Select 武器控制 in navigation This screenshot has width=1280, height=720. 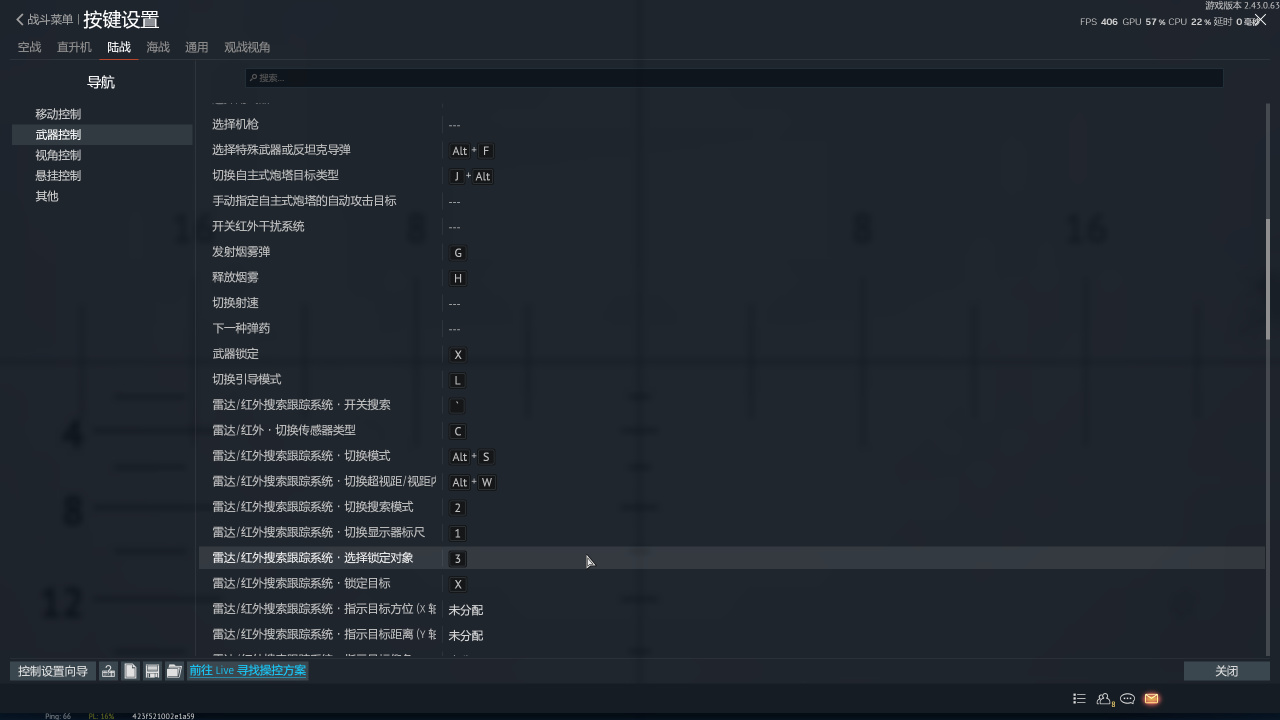pyautogui.click(x=102, y=135)
